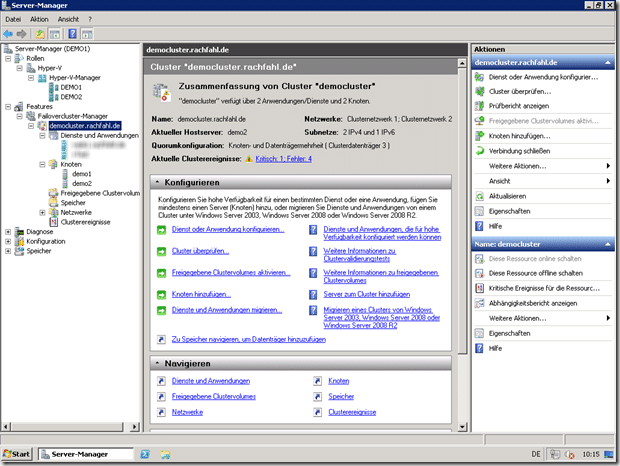Click the Abhängigkeitsbericht anzeigen action icon

[479, 303]
